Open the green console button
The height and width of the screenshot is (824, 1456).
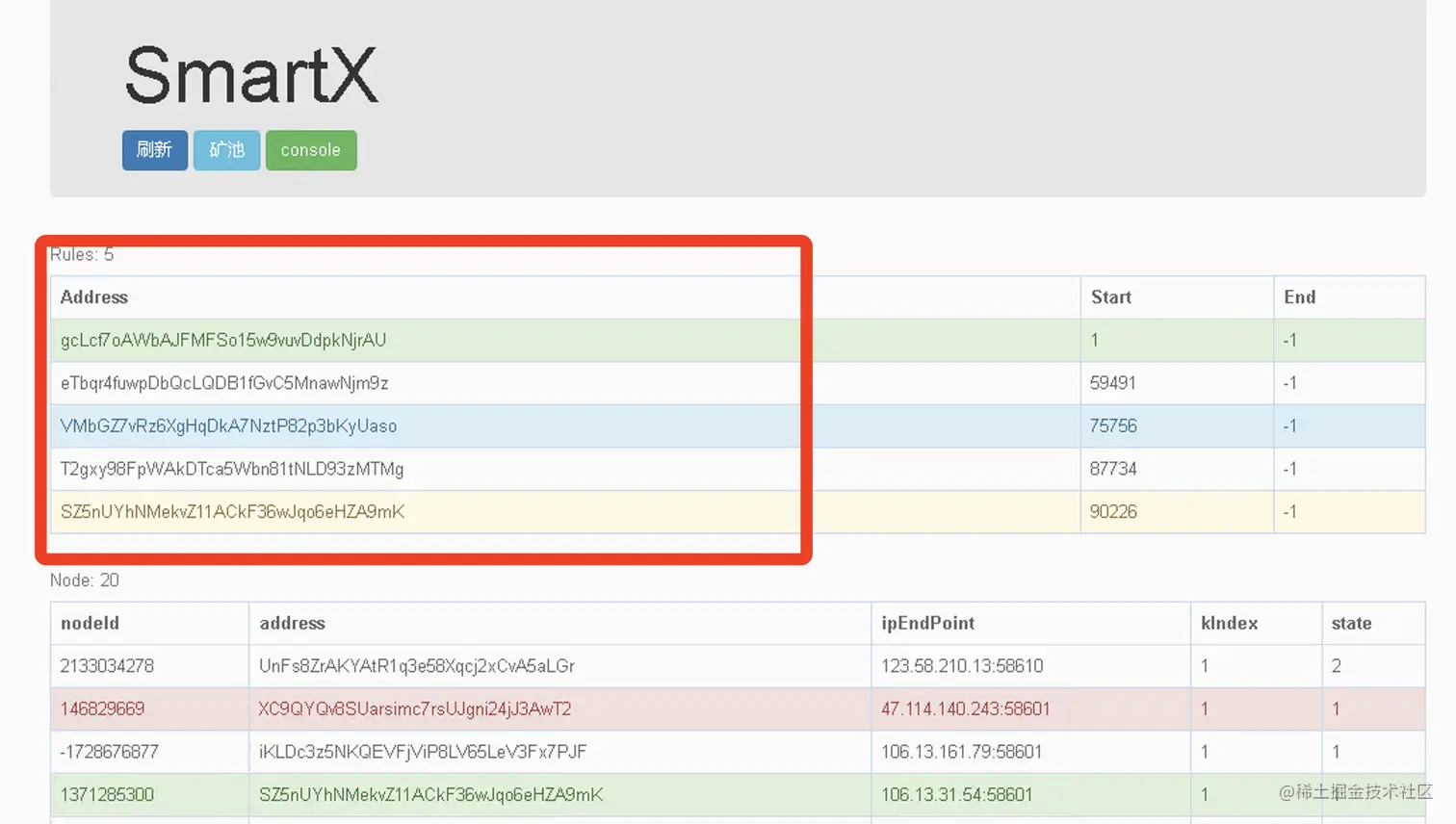tap(311, 150)
